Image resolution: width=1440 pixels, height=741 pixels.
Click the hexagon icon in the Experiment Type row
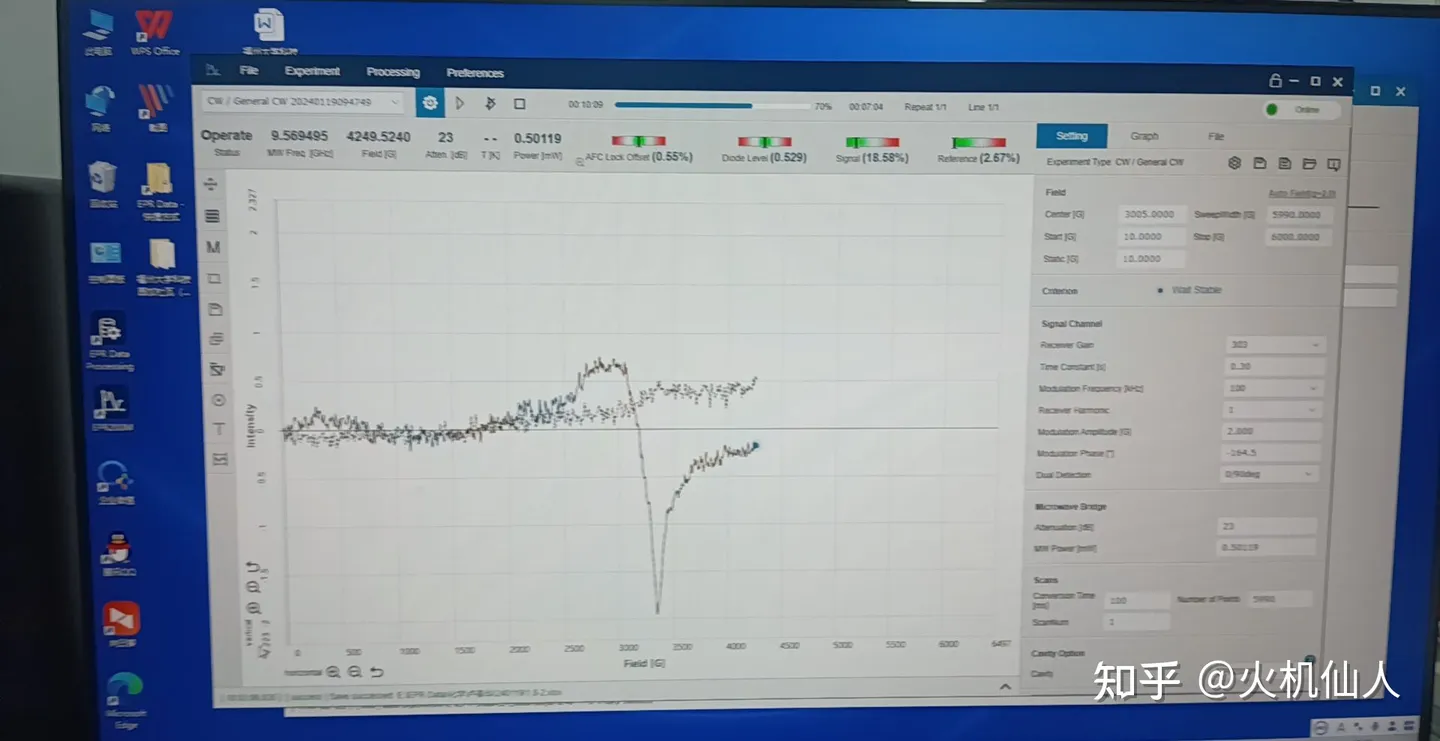tap(1235, 163)
